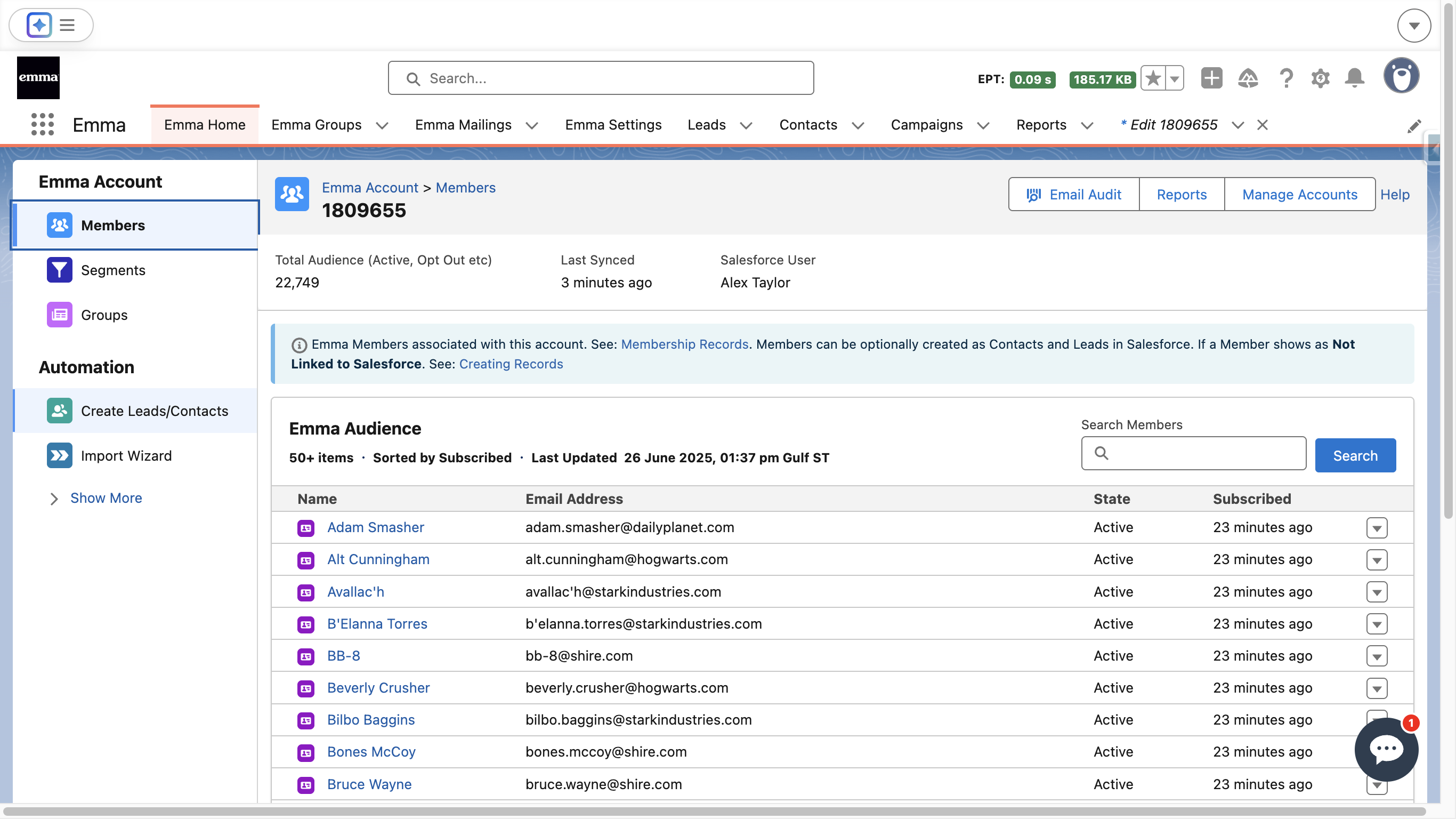Image resolution: width=1456 pixels, height=819 pixels.
Task: Open Create Leads/Contacts automation
Action: click(x=134, y=411)
